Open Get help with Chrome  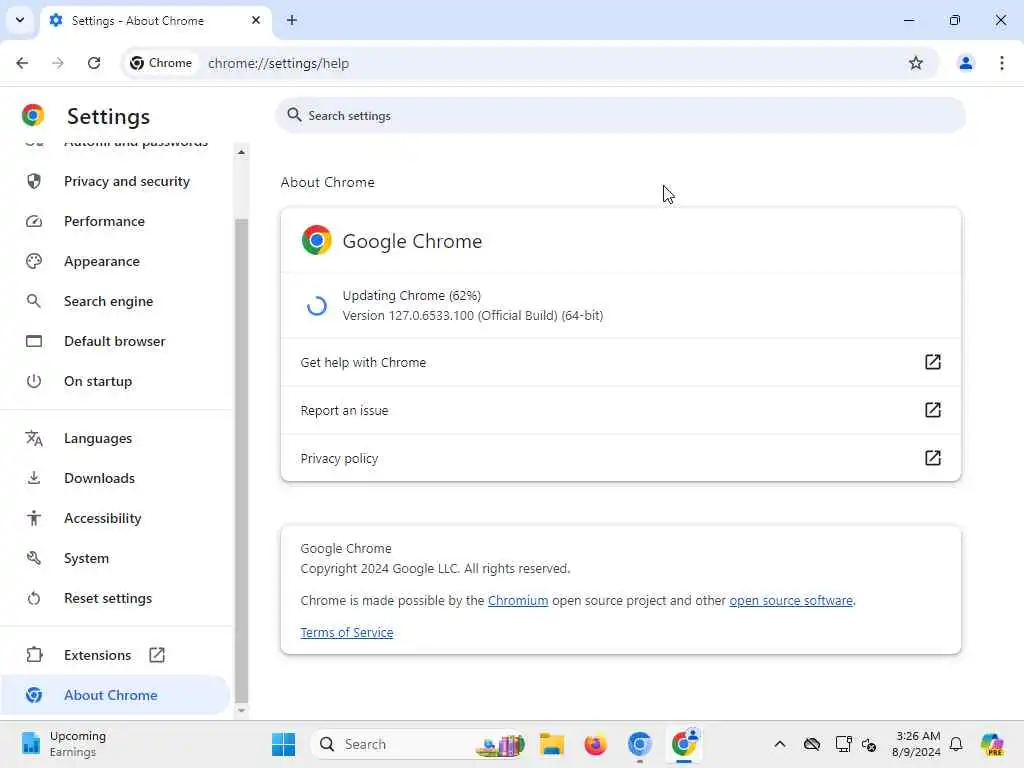[x=620, y=362]
